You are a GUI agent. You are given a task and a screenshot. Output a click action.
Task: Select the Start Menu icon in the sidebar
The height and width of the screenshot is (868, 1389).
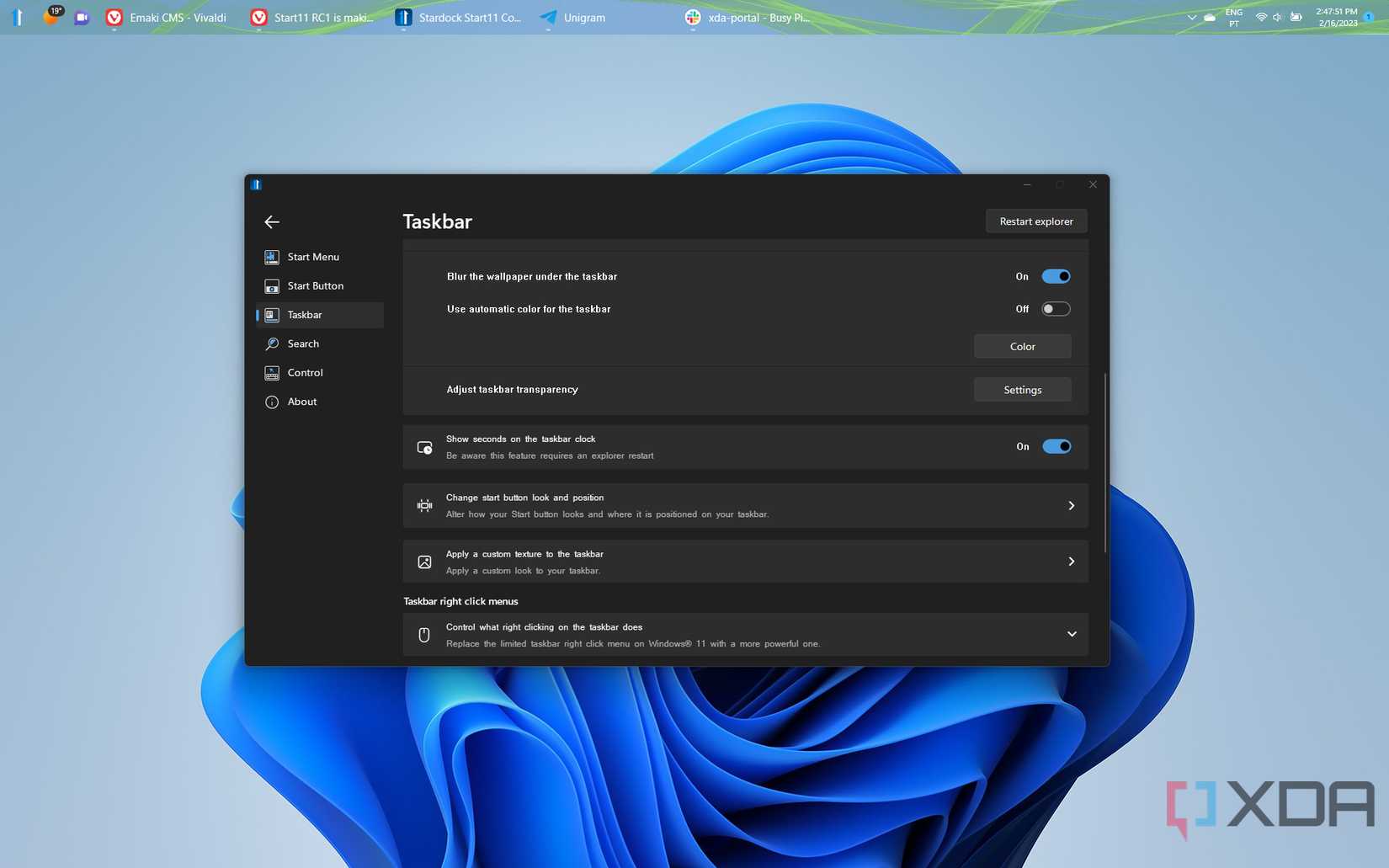pyautogui.click(x=271, y=257)
